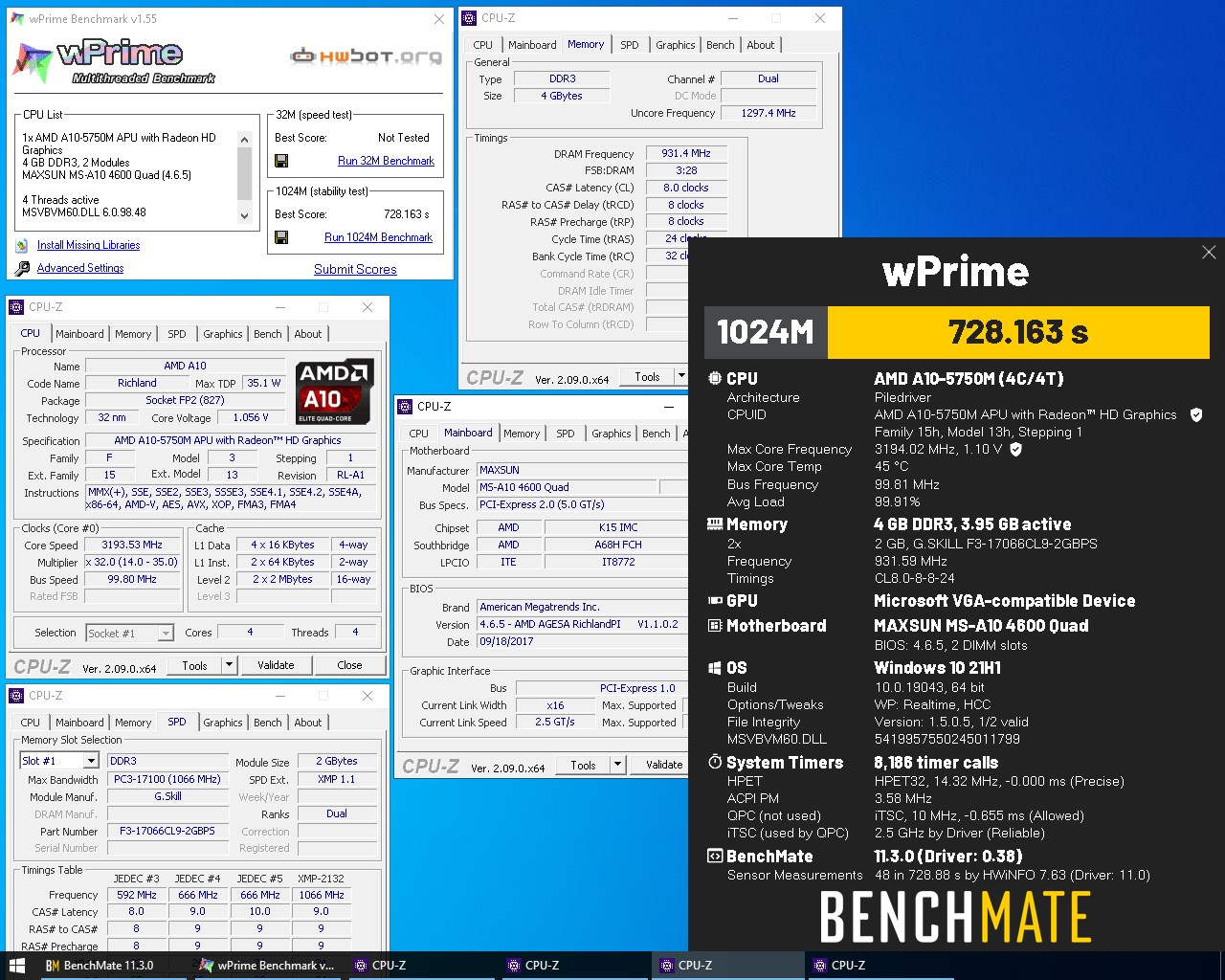Click the title bar icon of CPU-Z Mainboard window
Viewport: 1225px width, 980px height.
click(405, 407)
